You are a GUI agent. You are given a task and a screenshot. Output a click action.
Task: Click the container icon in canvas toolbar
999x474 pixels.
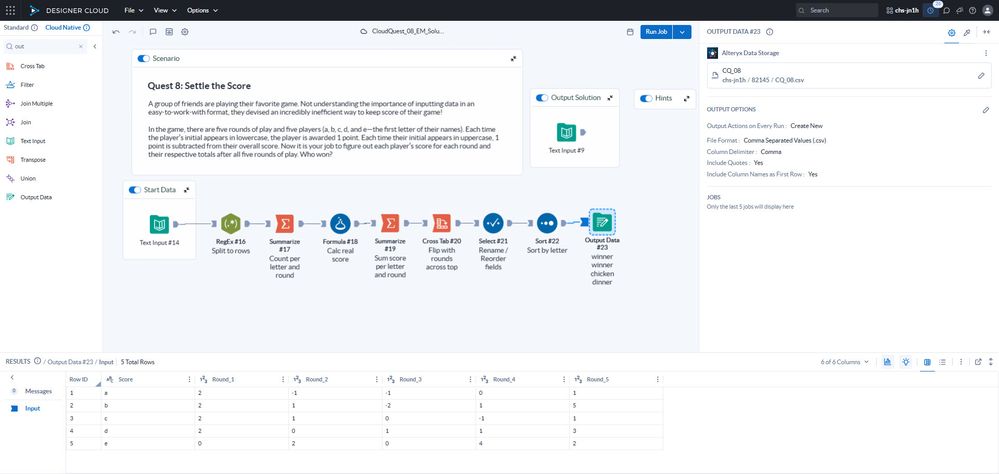pos(169,31)
